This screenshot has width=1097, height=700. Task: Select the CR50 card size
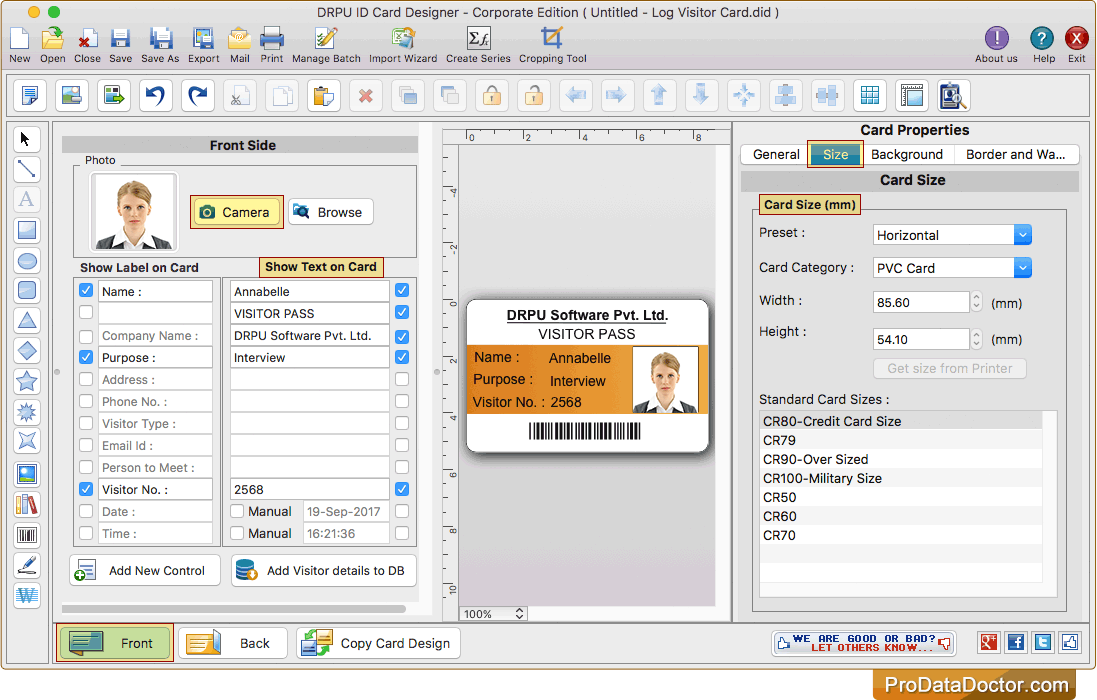pos(900,497)
